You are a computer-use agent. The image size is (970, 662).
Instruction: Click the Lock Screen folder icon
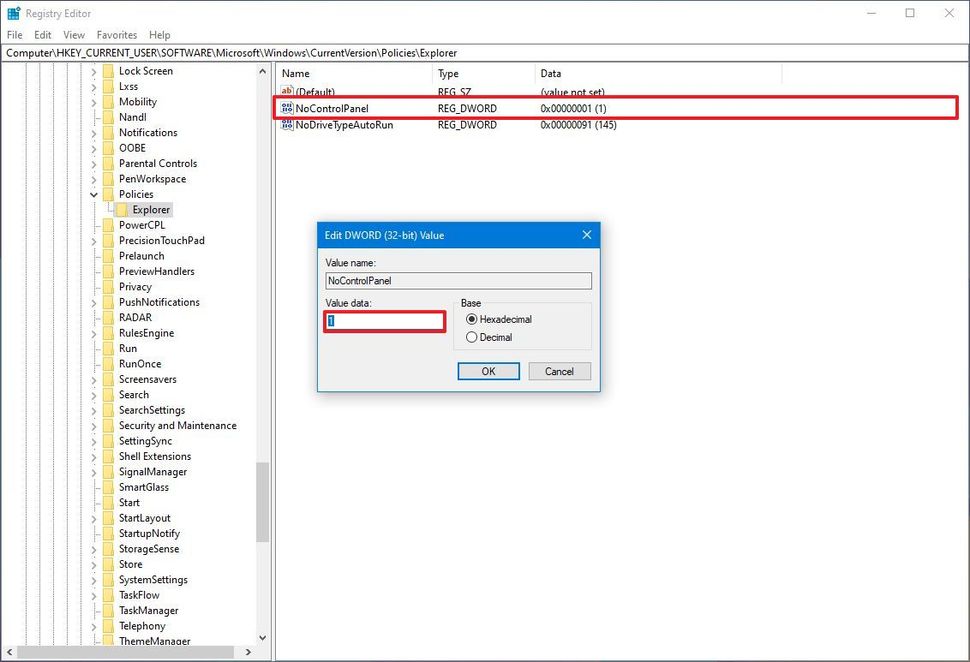point(110,71)
